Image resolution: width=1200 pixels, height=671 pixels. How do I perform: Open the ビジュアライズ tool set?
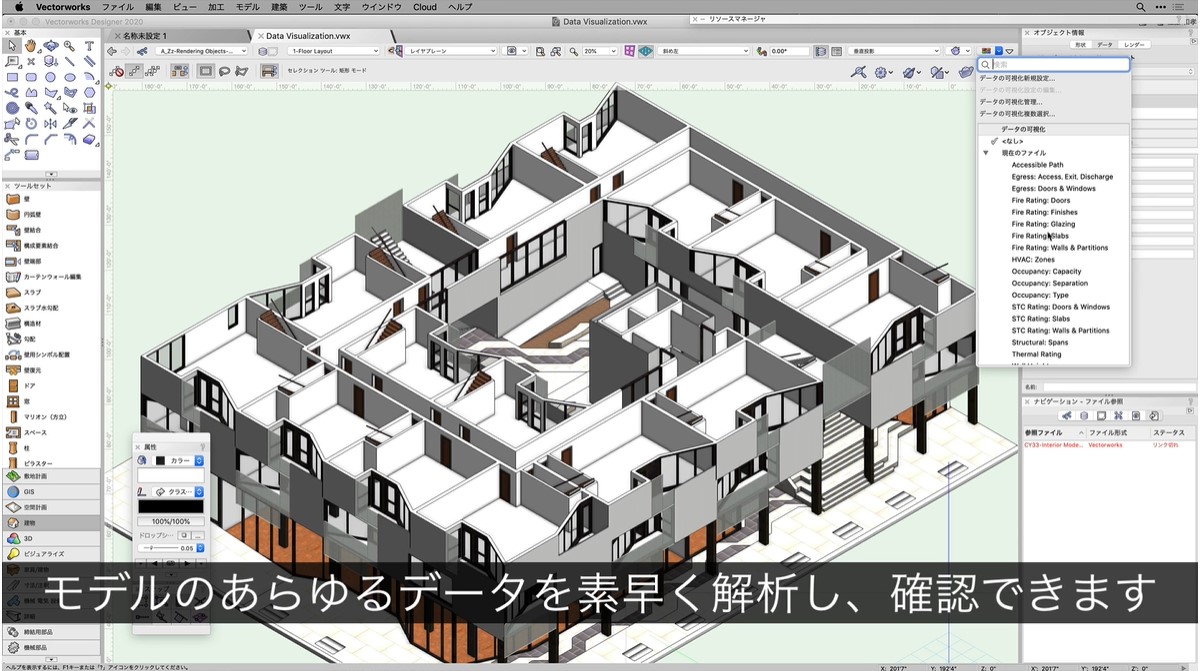[50, 553]
